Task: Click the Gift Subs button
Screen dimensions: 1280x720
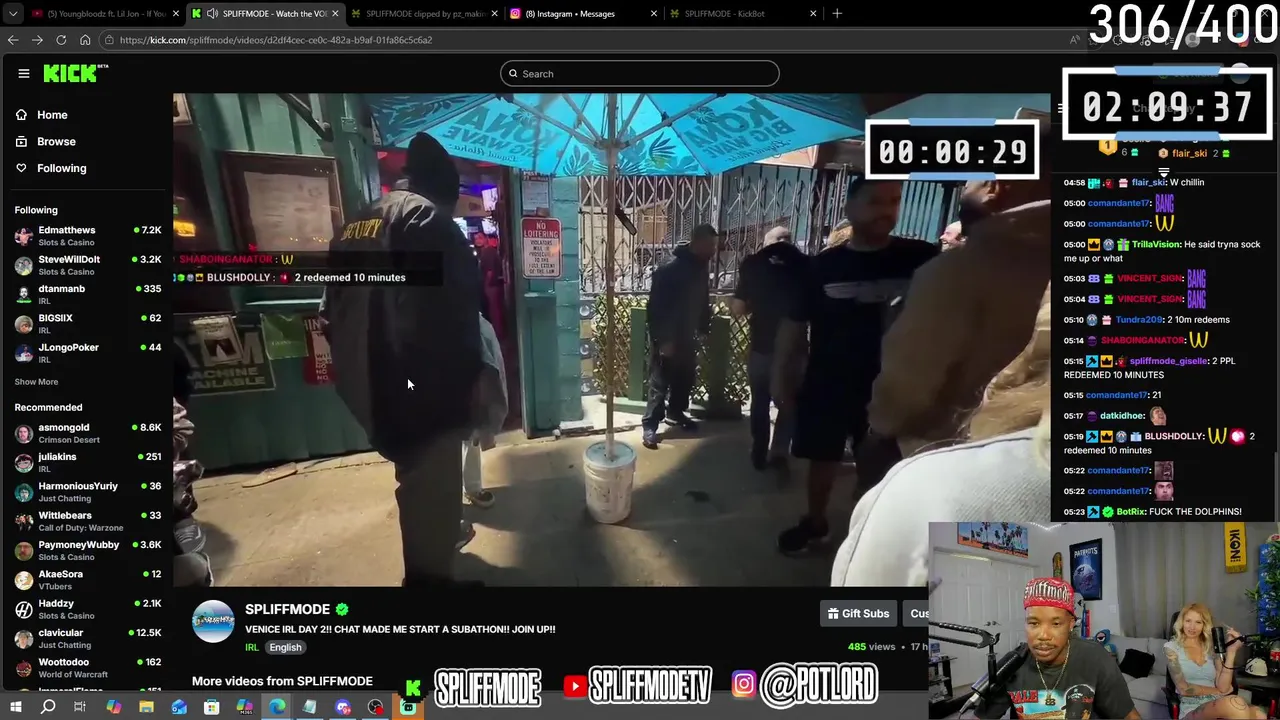Action: 858,614
